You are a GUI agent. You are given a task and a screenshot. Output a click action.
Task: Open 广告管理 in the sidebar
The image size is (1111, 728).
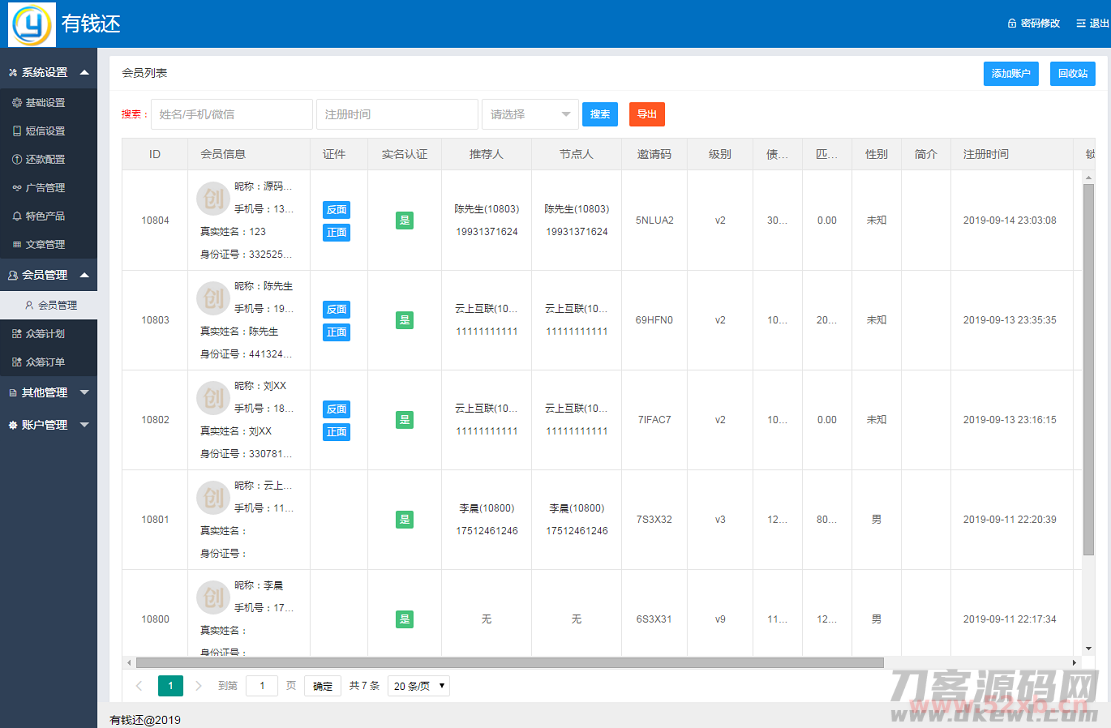click(x=45, y=188)
